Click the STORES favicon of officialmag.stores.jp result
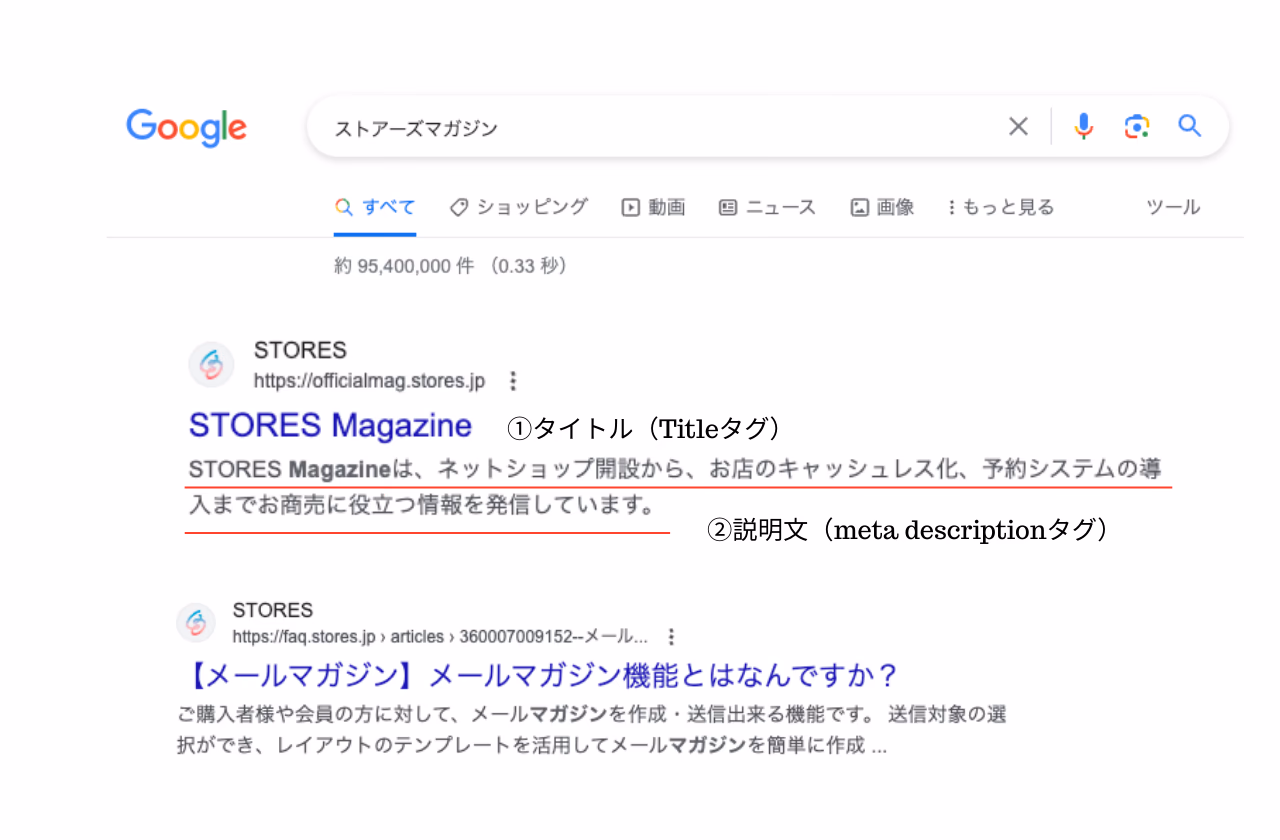Viewport: 1280px width, 840px height. tap(211, 365)
